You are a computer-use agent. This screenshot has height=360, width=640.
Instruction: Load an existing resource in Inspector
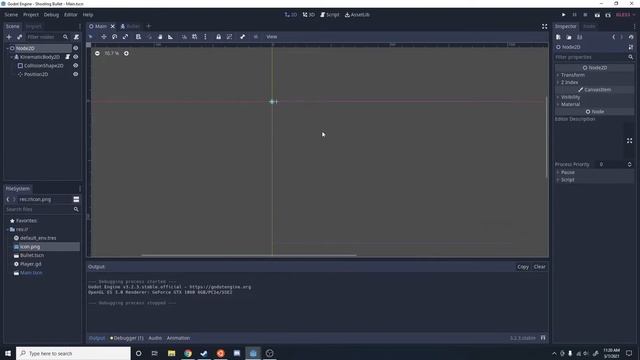(x=569, y=37)
